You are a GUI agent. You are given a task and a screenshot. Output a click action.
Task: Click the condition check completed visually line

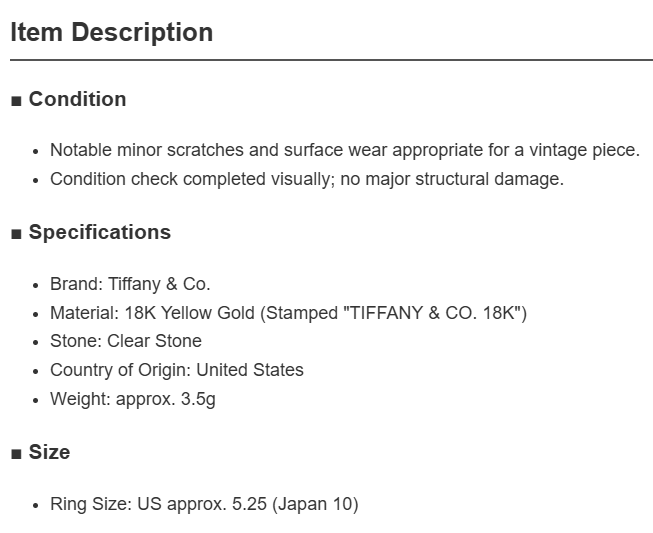[x=307, y=179]
